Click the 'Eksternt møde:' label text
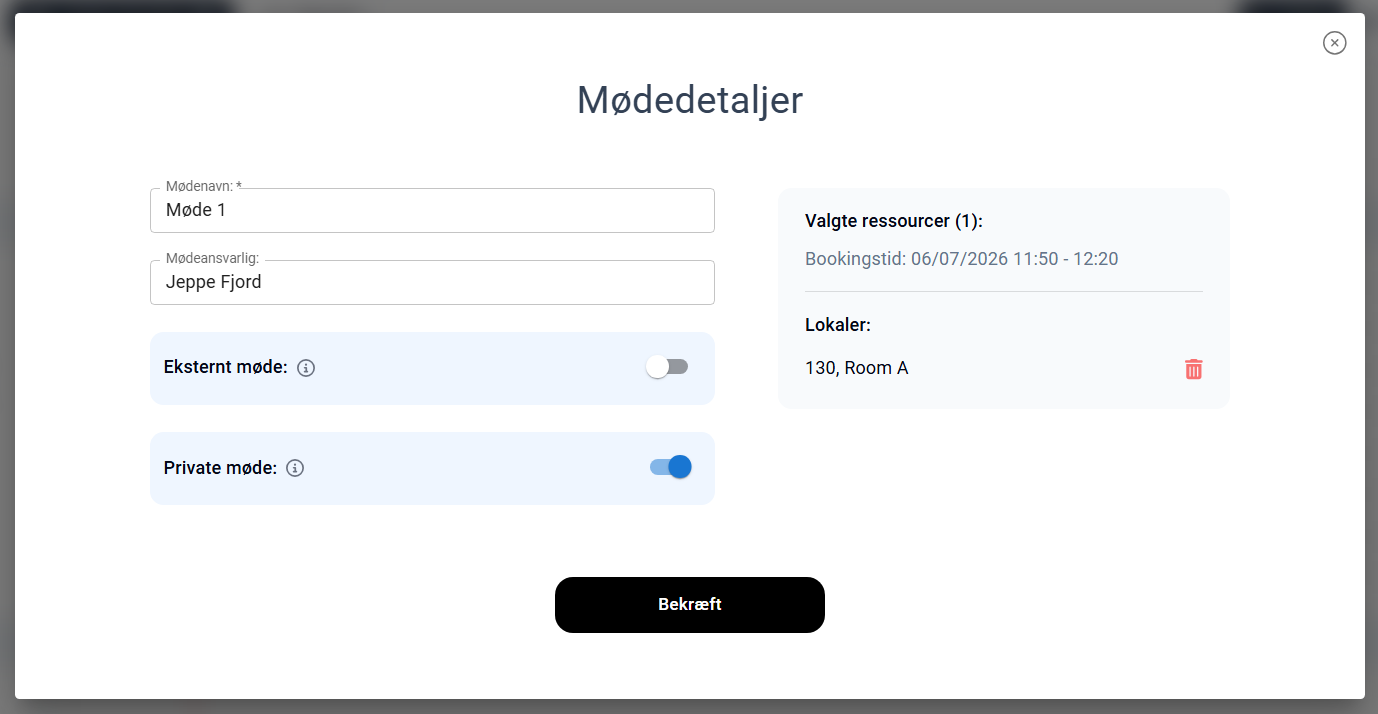Image resolution: width=1378 pixels, height=714 pixels. tap(225, 367)
